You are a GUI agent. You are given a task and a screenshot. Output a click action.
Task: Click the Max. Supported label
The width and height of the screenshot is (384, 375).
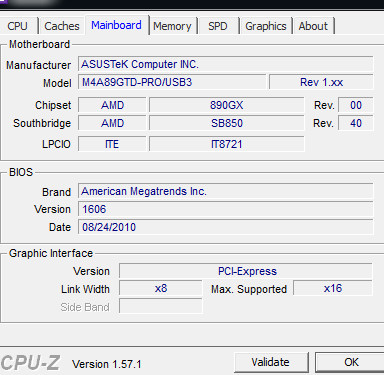click(249, 289)
